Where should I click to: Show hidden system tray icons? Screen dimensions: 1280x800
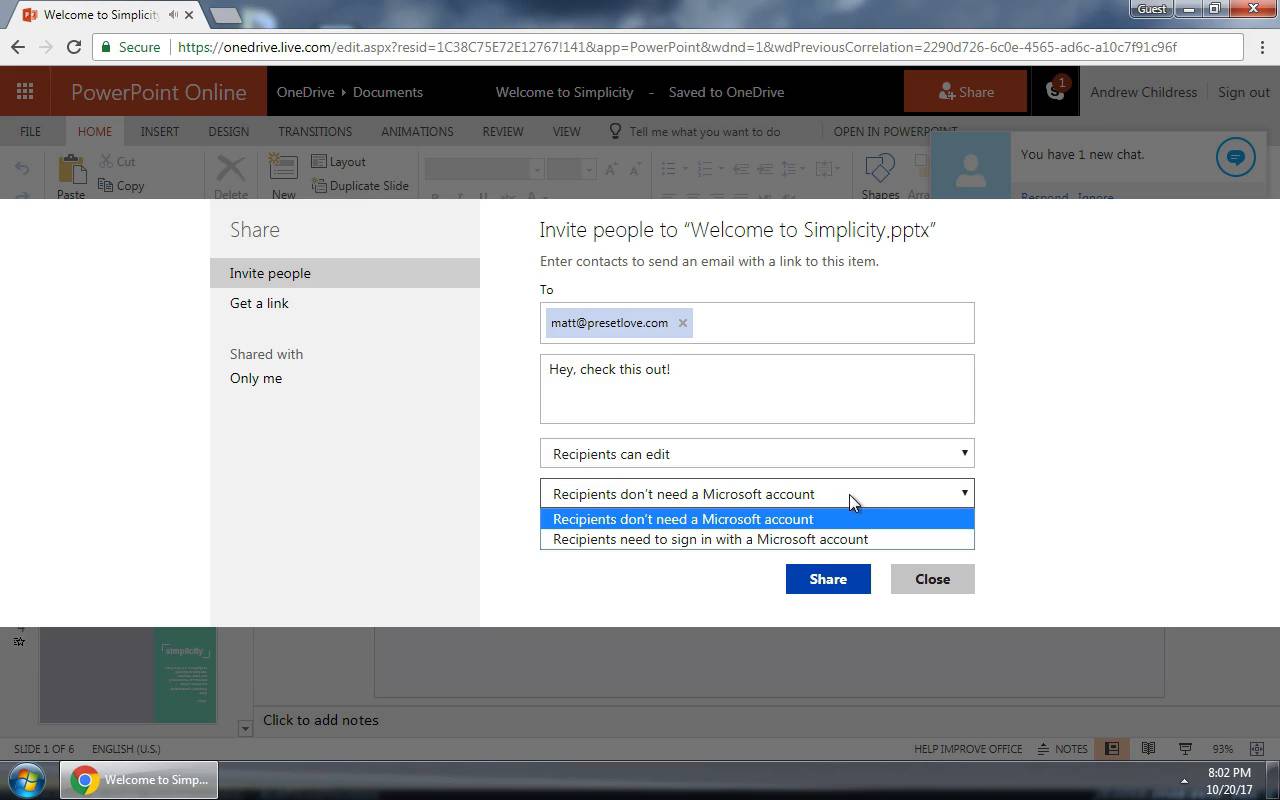(1184, 781)
